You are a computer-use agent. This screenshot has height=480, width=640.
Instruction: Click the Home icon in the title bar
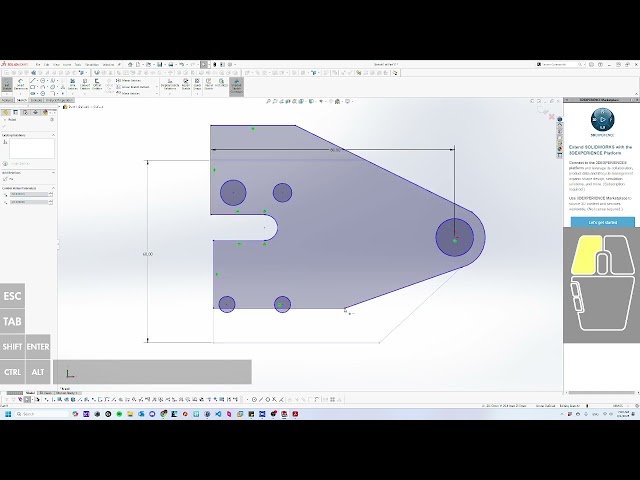point(130,64)
